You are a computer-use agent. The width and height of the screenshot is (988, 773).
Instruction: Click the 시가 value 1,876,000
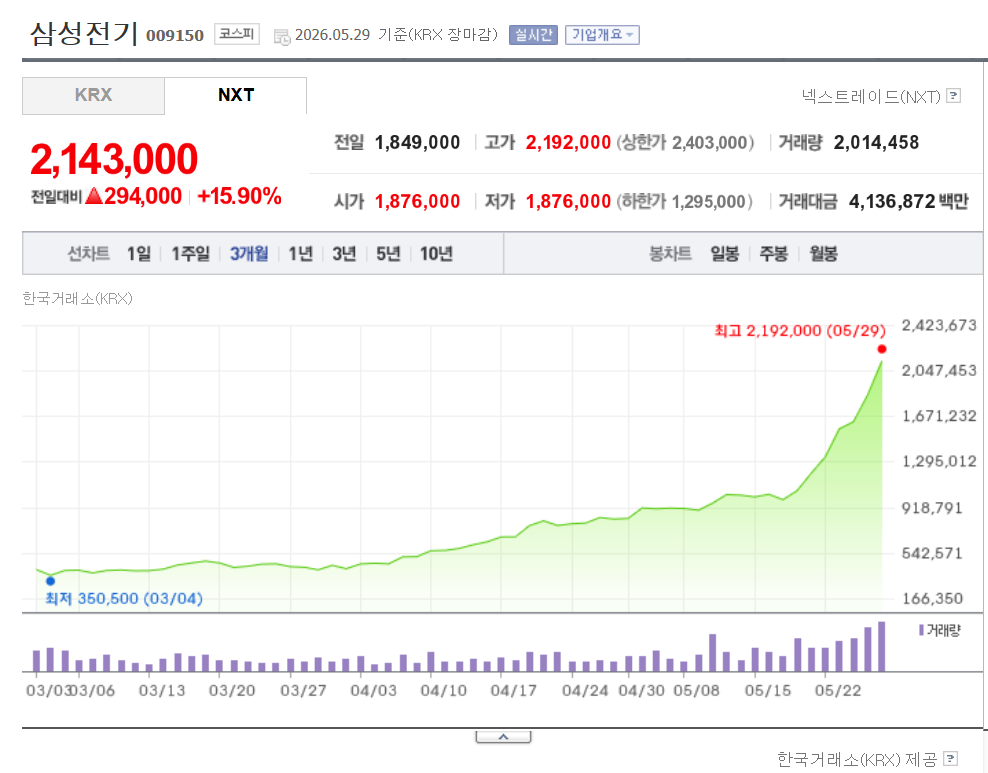click(417, 202)
